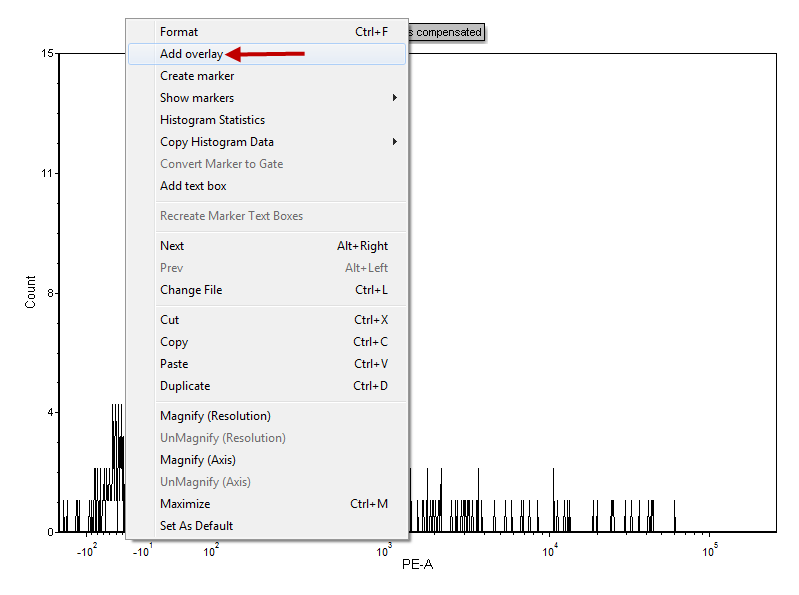Select Copy from the menu
The width and height of the screenshot is (799, 595).
[x=174, y=342]
